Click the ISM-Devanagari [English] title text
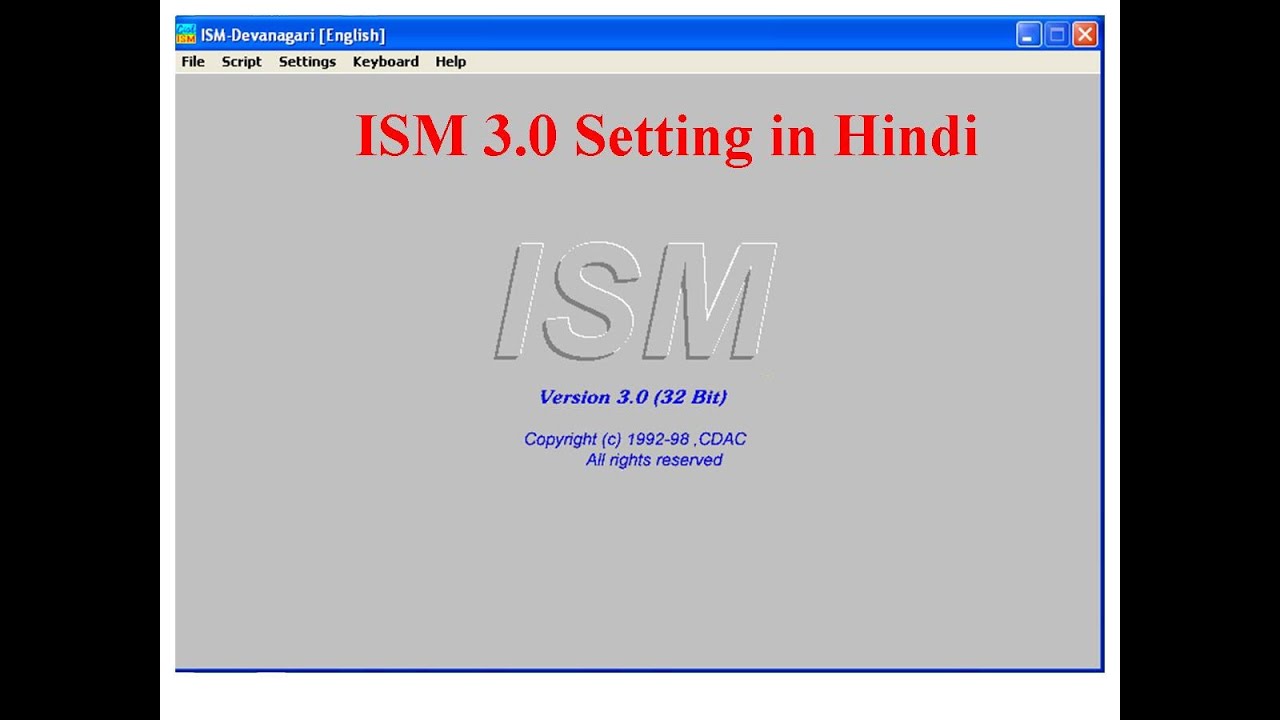Screen dimensions: 1280x720 [292, 36]
